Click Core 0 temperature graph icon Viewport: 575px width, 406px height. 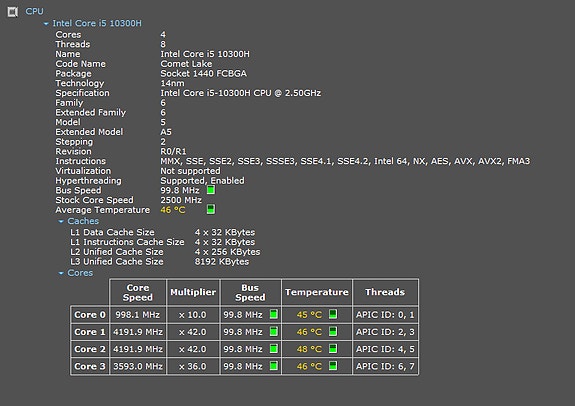333,314
